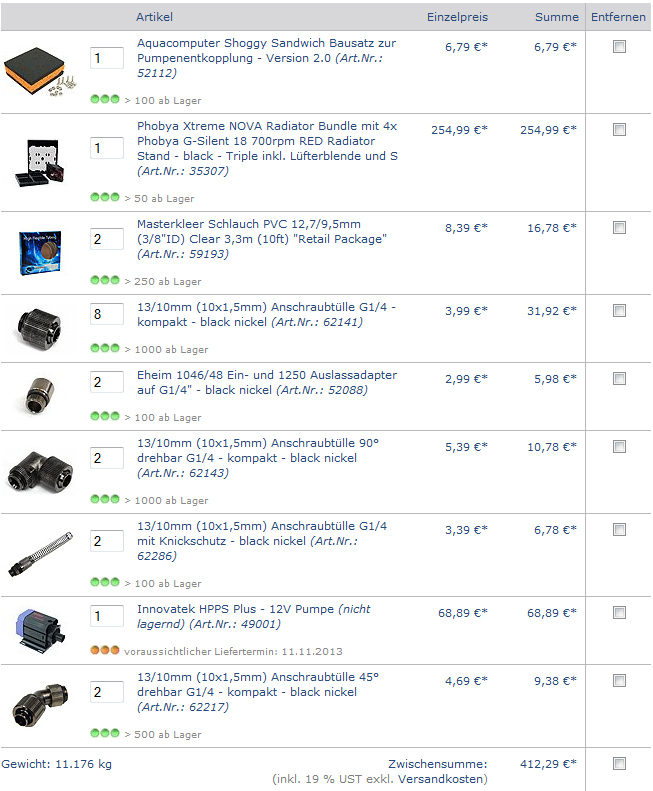Open the Shoggy Sandwich product thumbnail
This screenshot has height=791, width=653.
point(39,71)
